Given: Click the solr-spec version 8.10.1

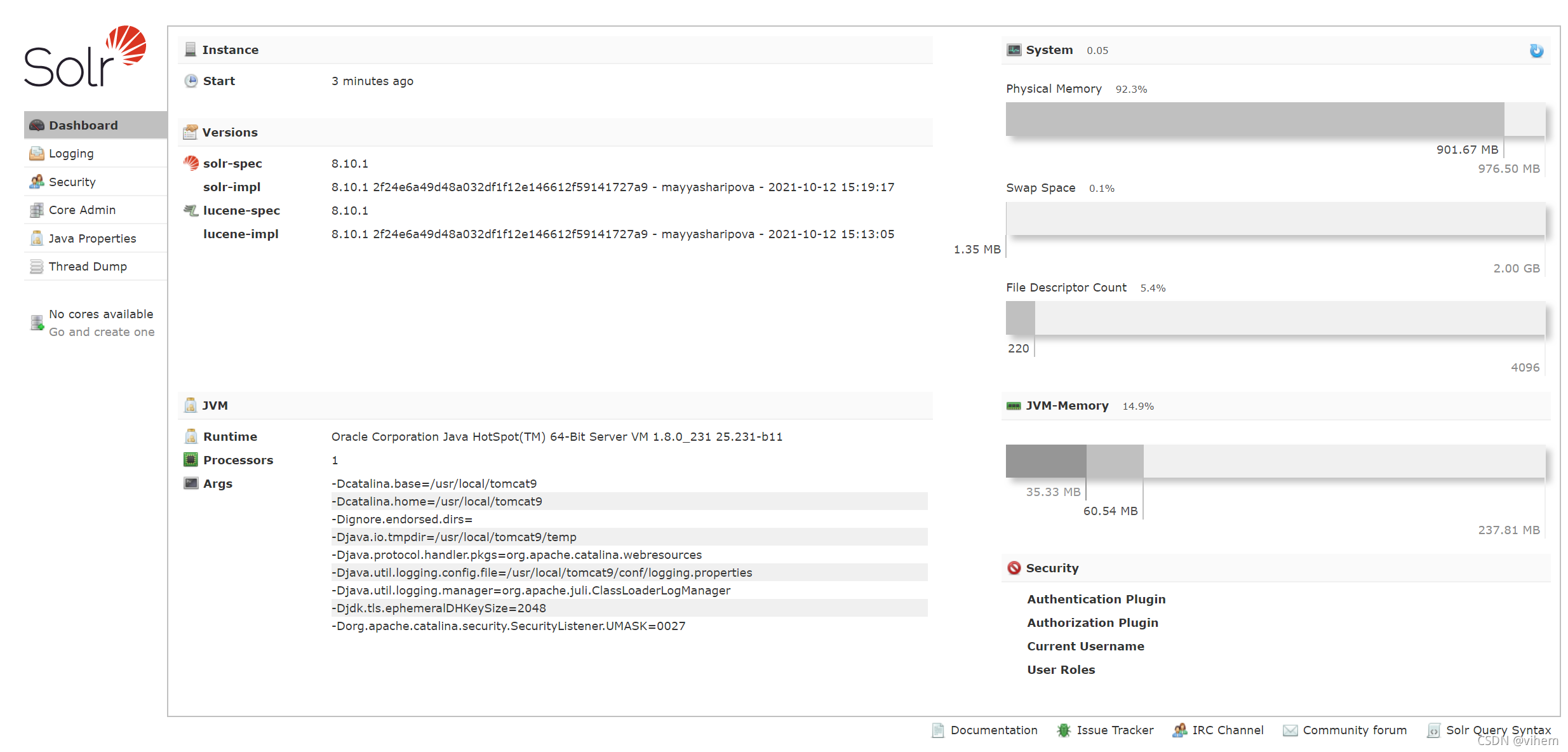Looking at the screenshot, I should tap(350, 163).
